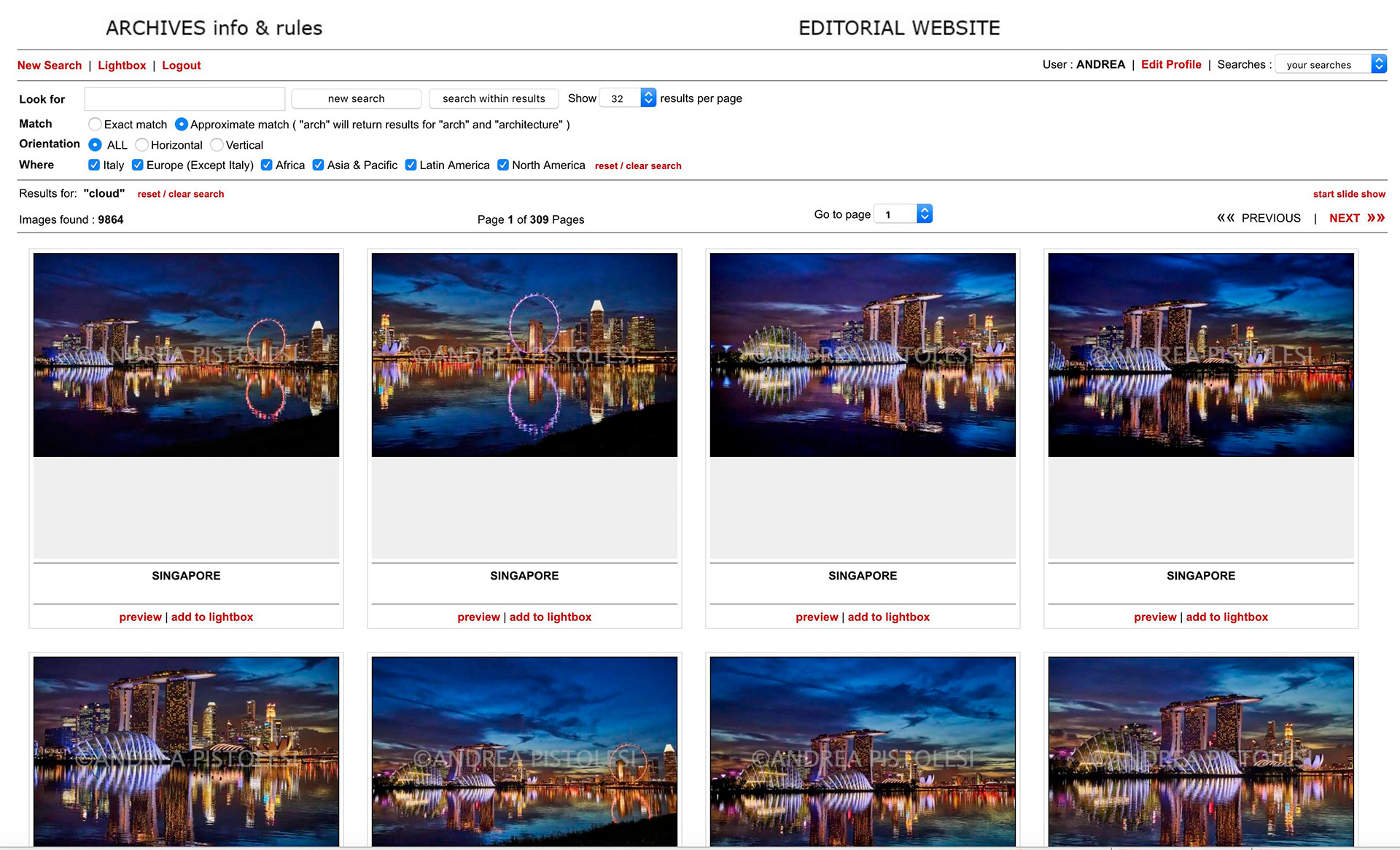This screenshot has width=1400, height=850.
Task: Click the ARCHIVES info & rules heading
Action: click(x=214, y=28)
